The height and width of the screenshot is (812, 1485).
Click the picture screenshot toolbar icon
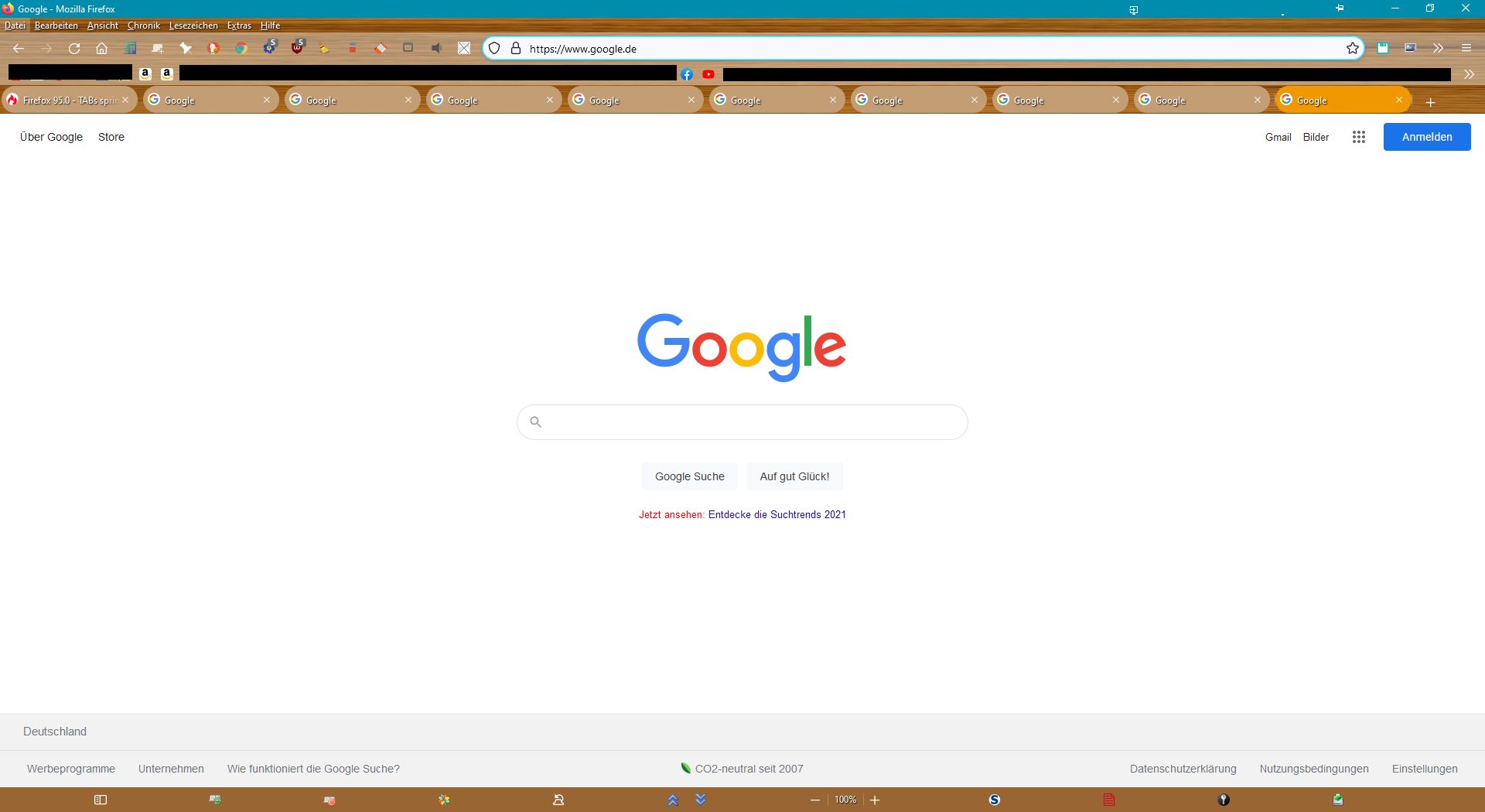click(x=1411, y=48)
